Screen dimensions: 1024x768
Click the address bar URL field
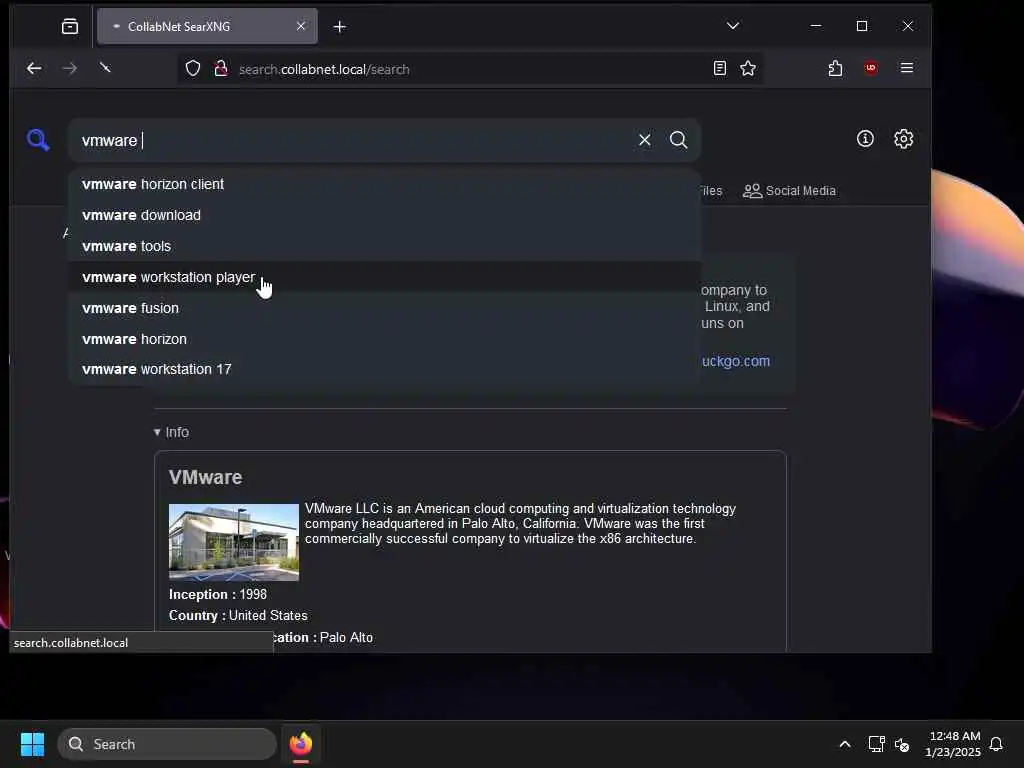coord(470,69)
